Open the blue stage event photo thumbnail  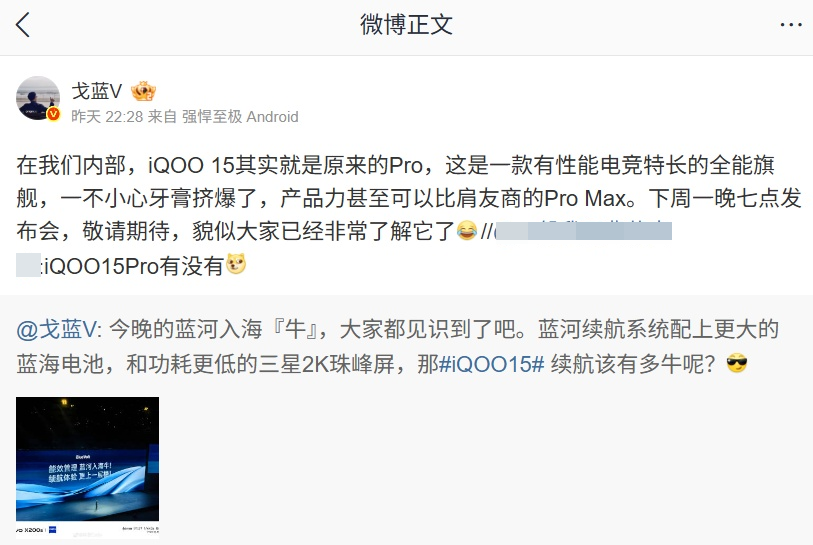click(x=88, y=467)
